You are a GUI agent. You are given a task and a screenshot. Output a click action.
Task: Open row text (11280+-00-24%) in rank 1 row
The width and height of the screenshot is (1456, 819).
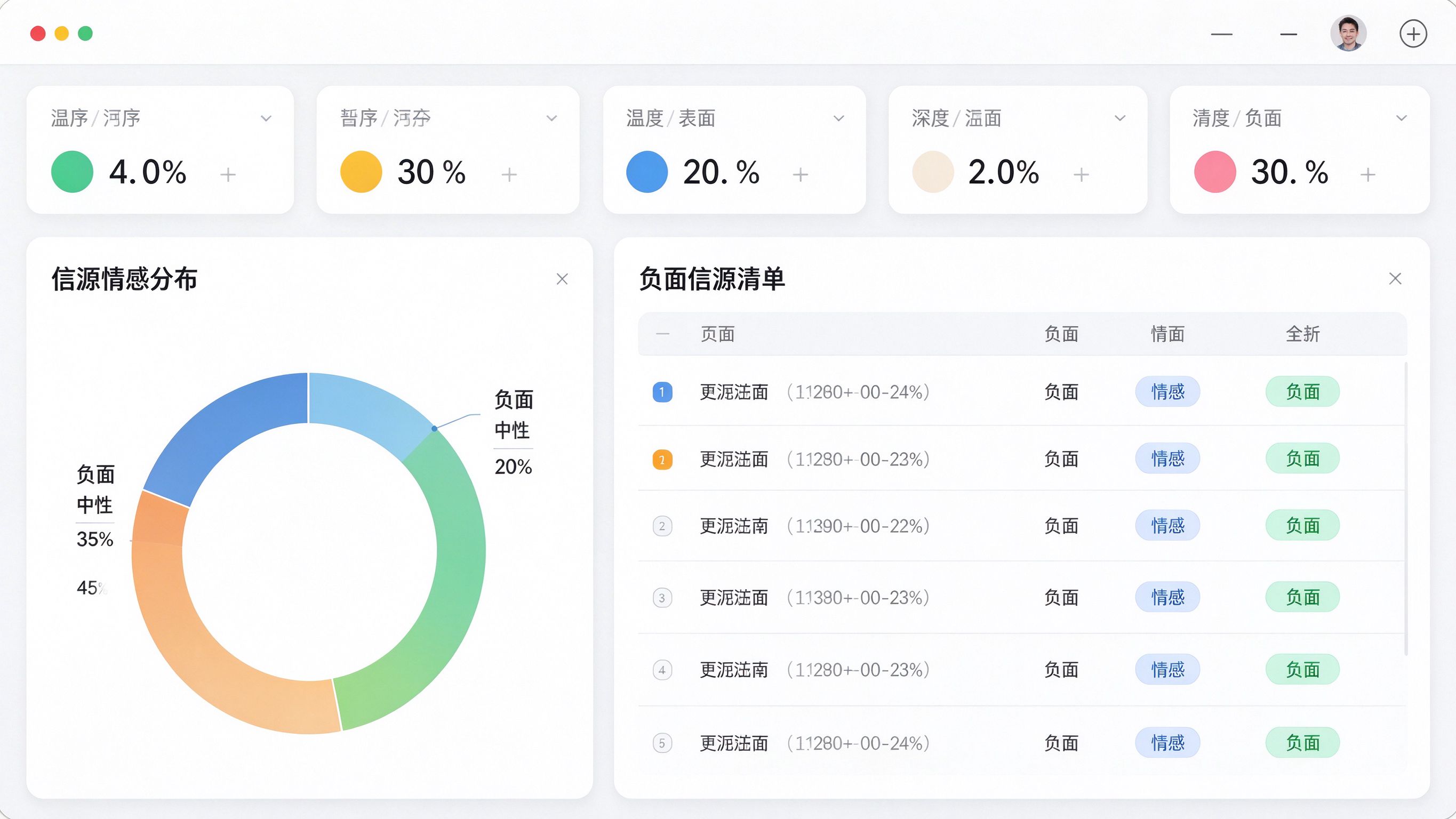tap(858, 392)
